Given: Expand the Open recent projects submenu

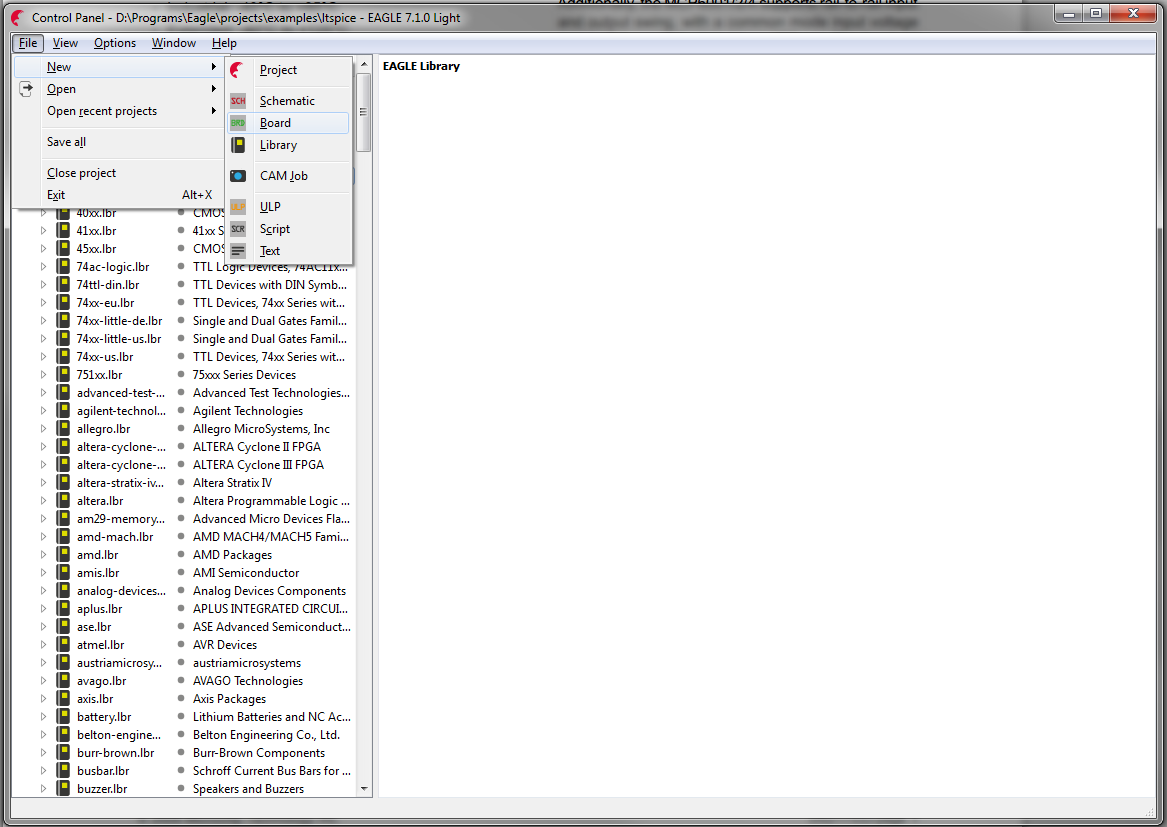Looking at the screenshot, I should pyautogui.click(x=104, y=110).
